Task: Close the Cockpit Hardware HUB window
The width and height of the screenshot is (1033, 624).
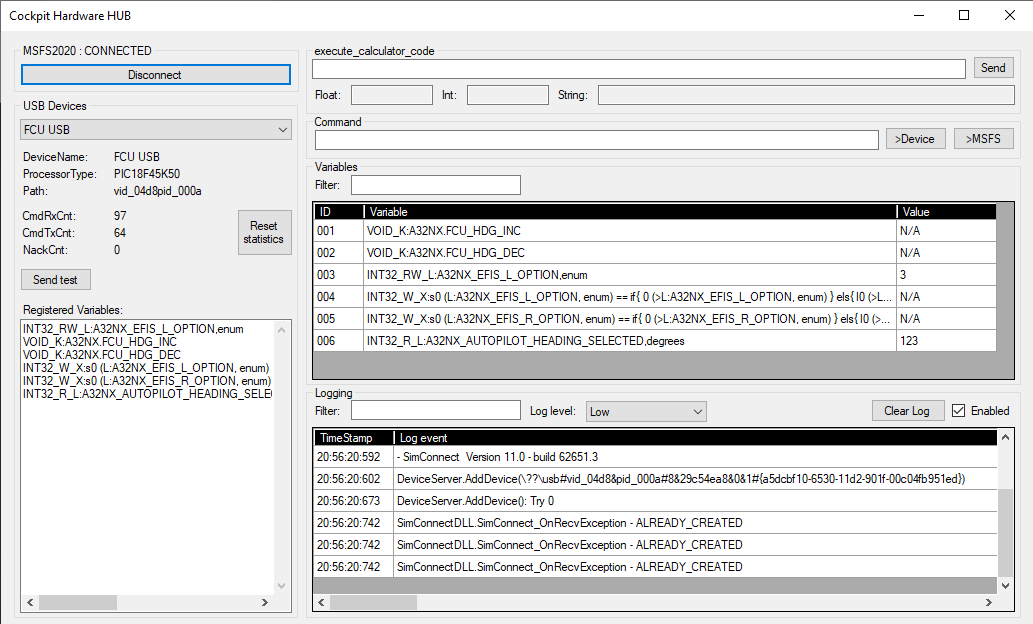Action: (x=1009, y=15)
